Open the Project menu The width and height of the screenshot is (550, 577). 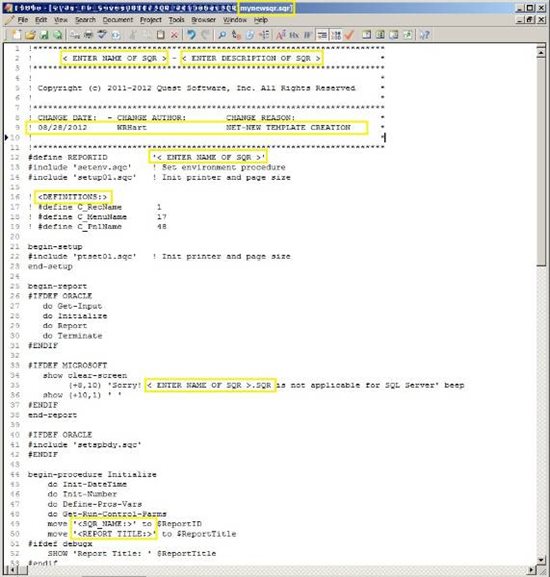click(151, 20)
